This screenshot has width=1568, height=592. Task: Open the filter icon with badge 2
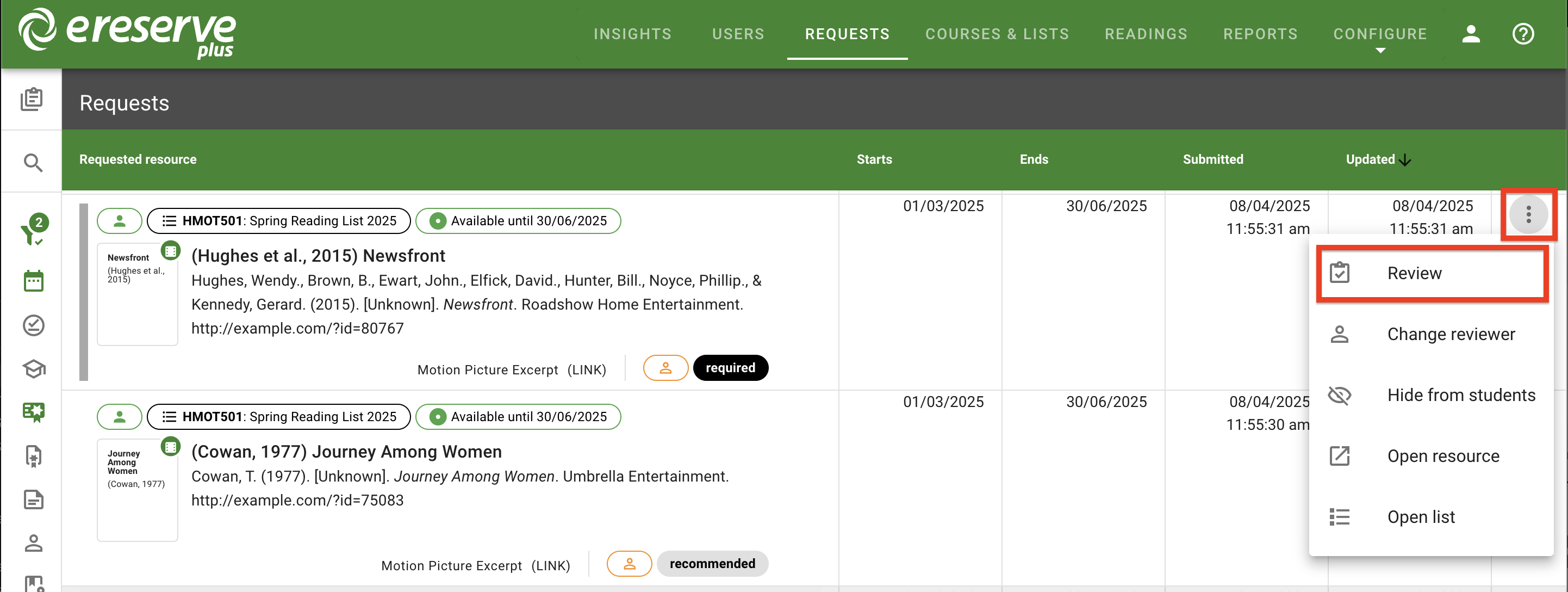click(x=33, y=231)
